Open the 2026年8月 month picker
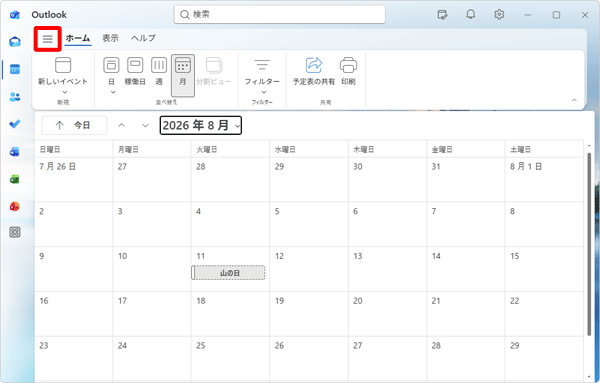Image resolution: width=600 pixels, height=383 pixels. (x=201, y=125)
